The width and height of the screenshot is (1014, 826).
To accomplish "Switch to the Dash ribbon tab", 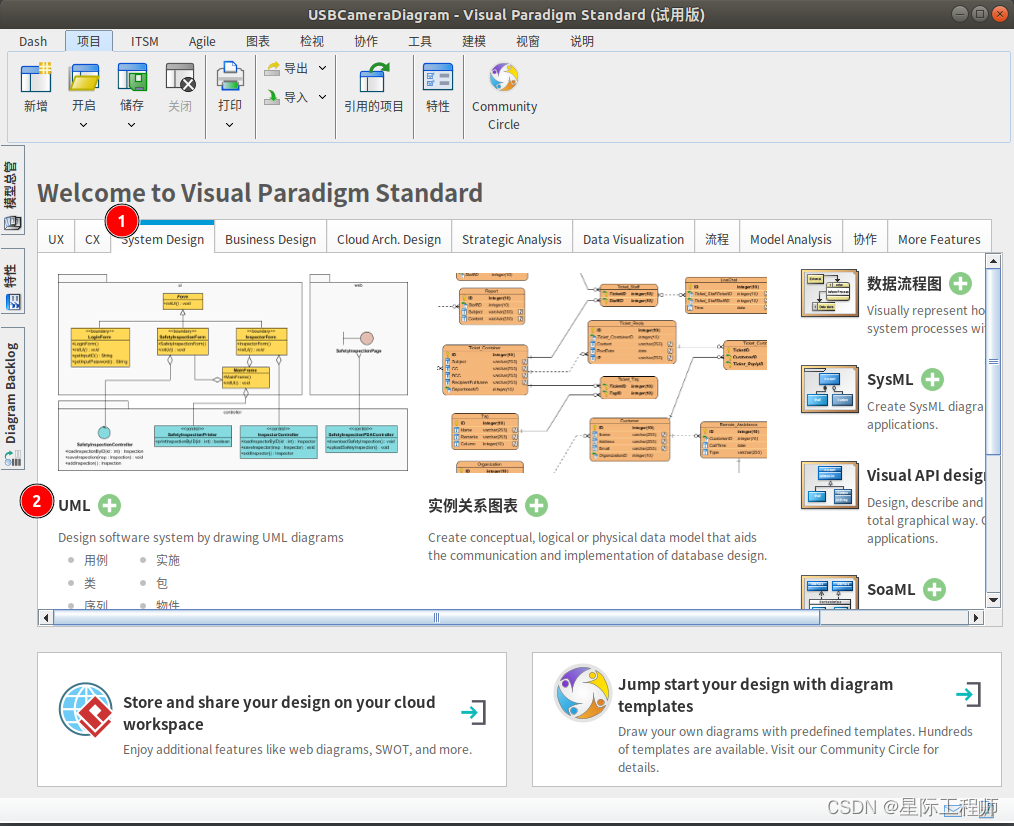I will click(33, 41).
